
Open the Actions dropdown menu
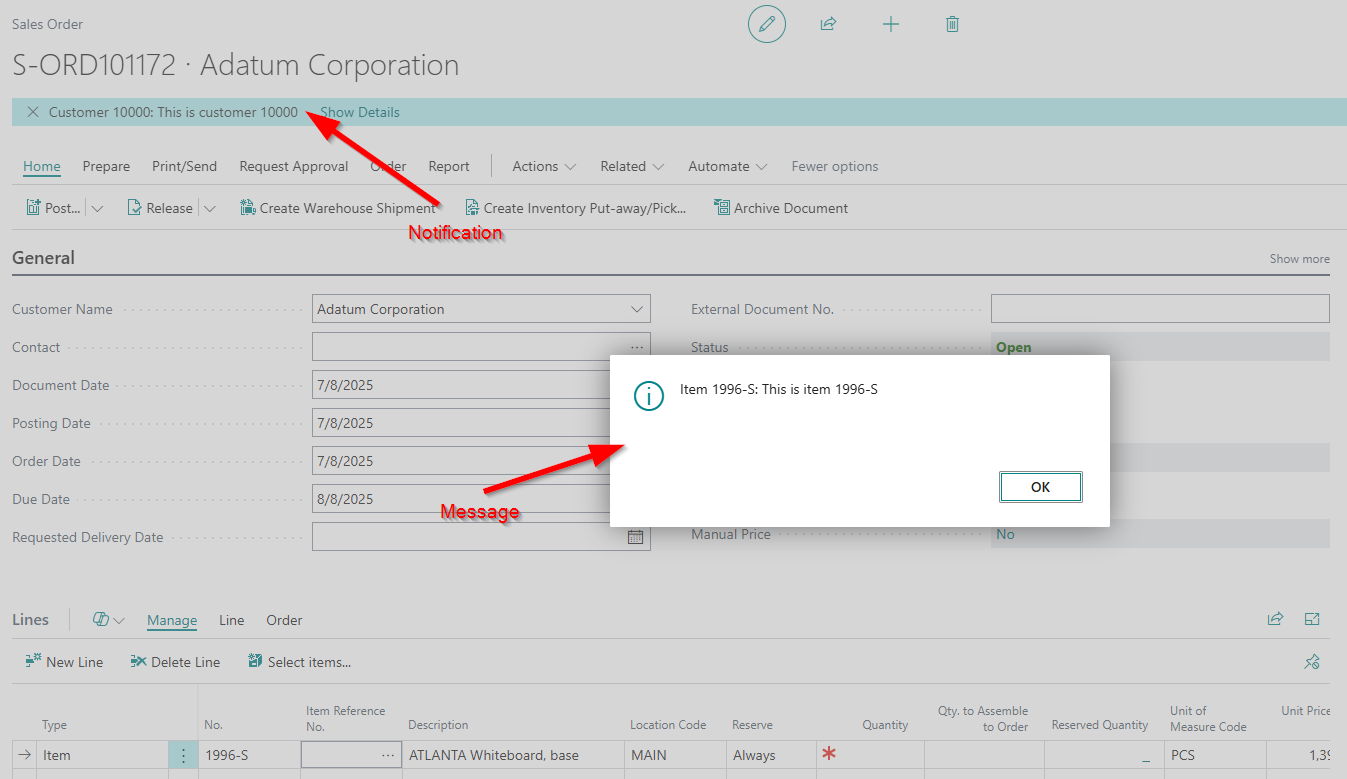pos(544,167)
